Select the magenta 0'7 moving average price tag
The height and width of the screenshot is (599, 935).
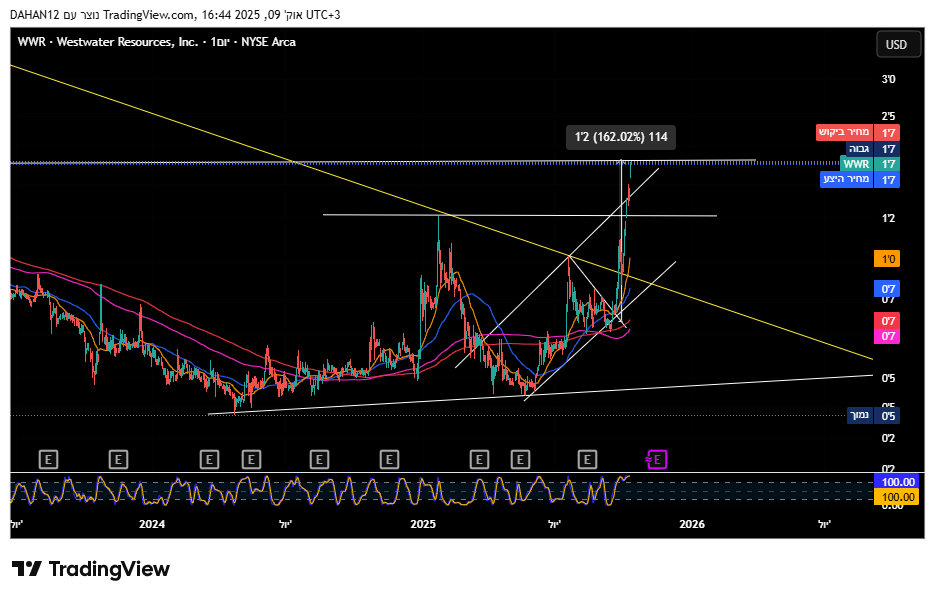pos(887,337)
